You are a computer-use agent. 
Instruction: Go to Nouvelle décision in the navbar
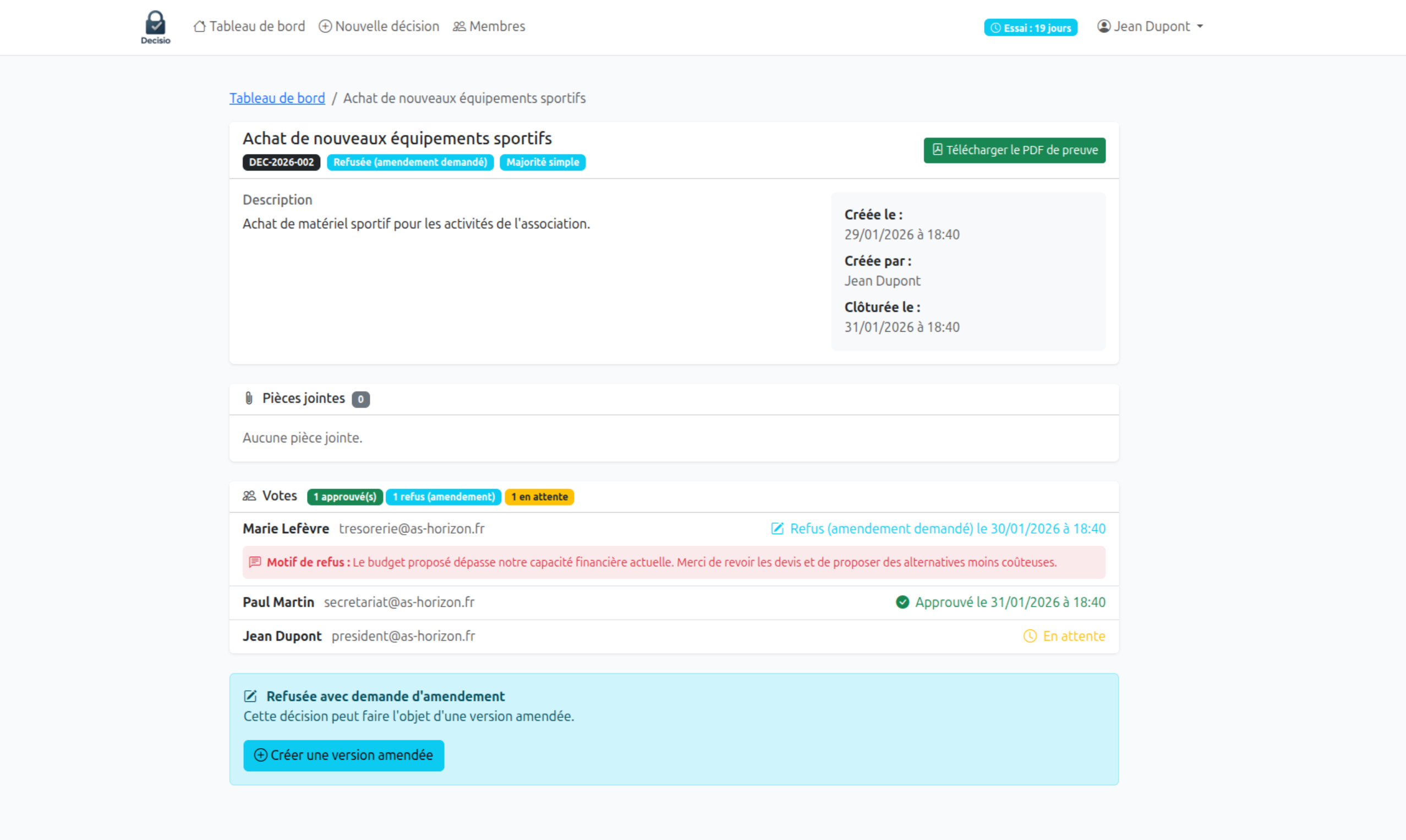tap(387, 26)
